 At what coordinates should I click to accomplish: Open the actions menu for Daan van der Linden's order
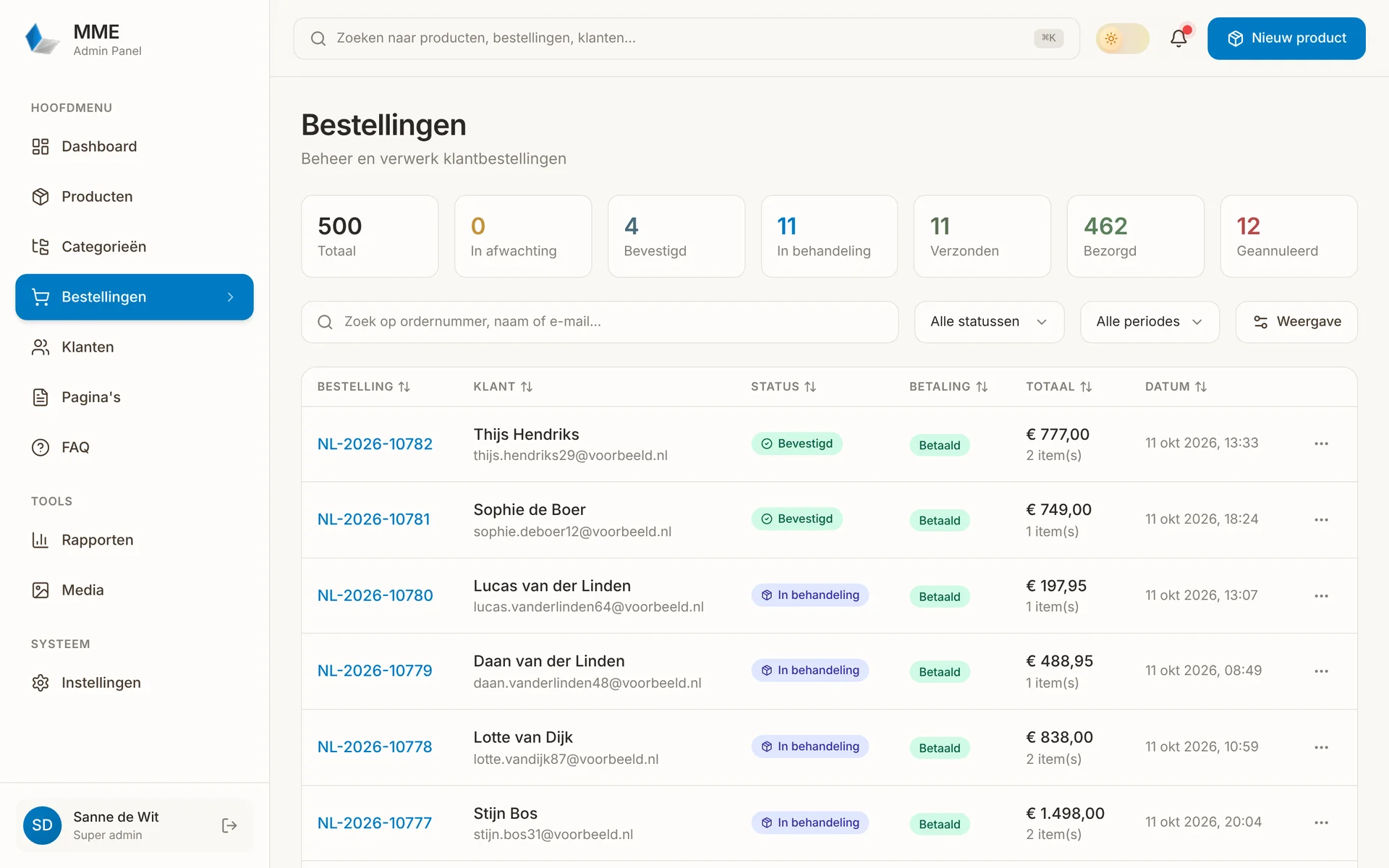tap(1321, 671)
